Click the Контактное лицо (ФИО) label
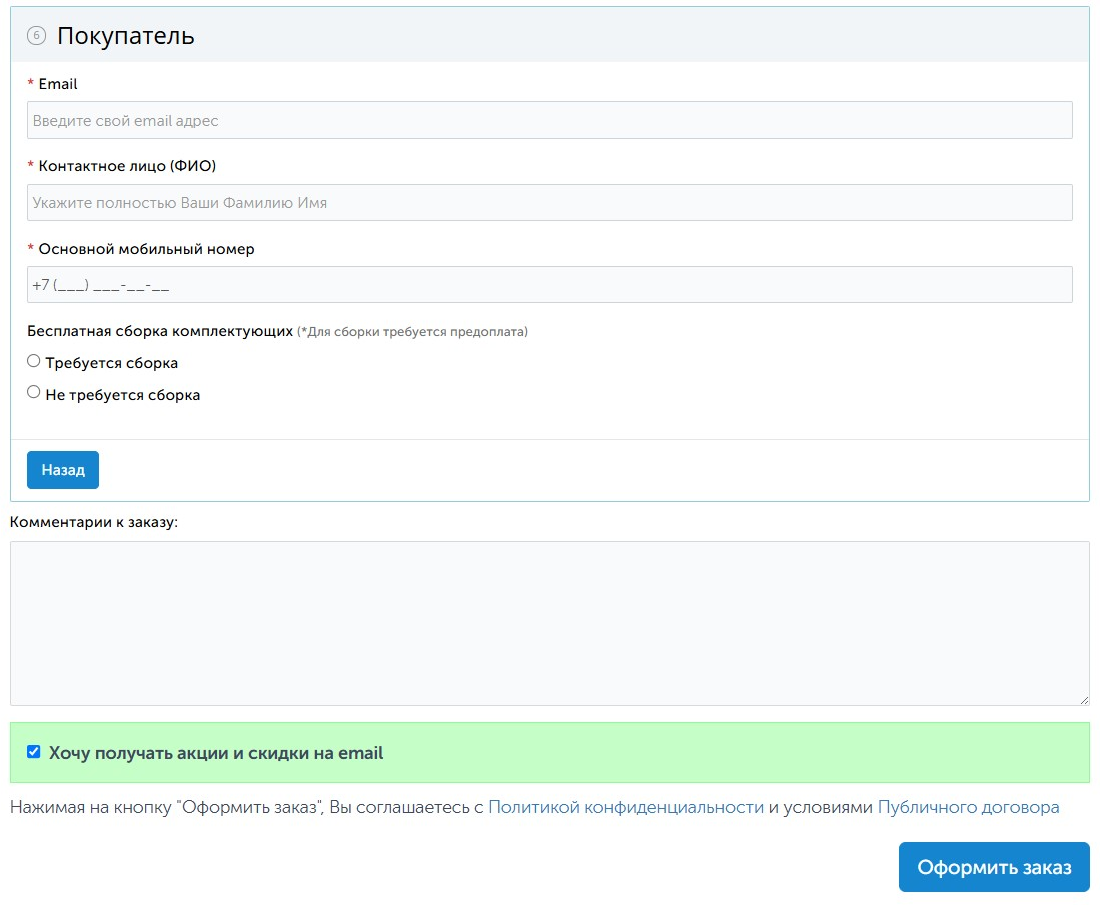This screenshot has width=1100, height=906. coord(127,166)
